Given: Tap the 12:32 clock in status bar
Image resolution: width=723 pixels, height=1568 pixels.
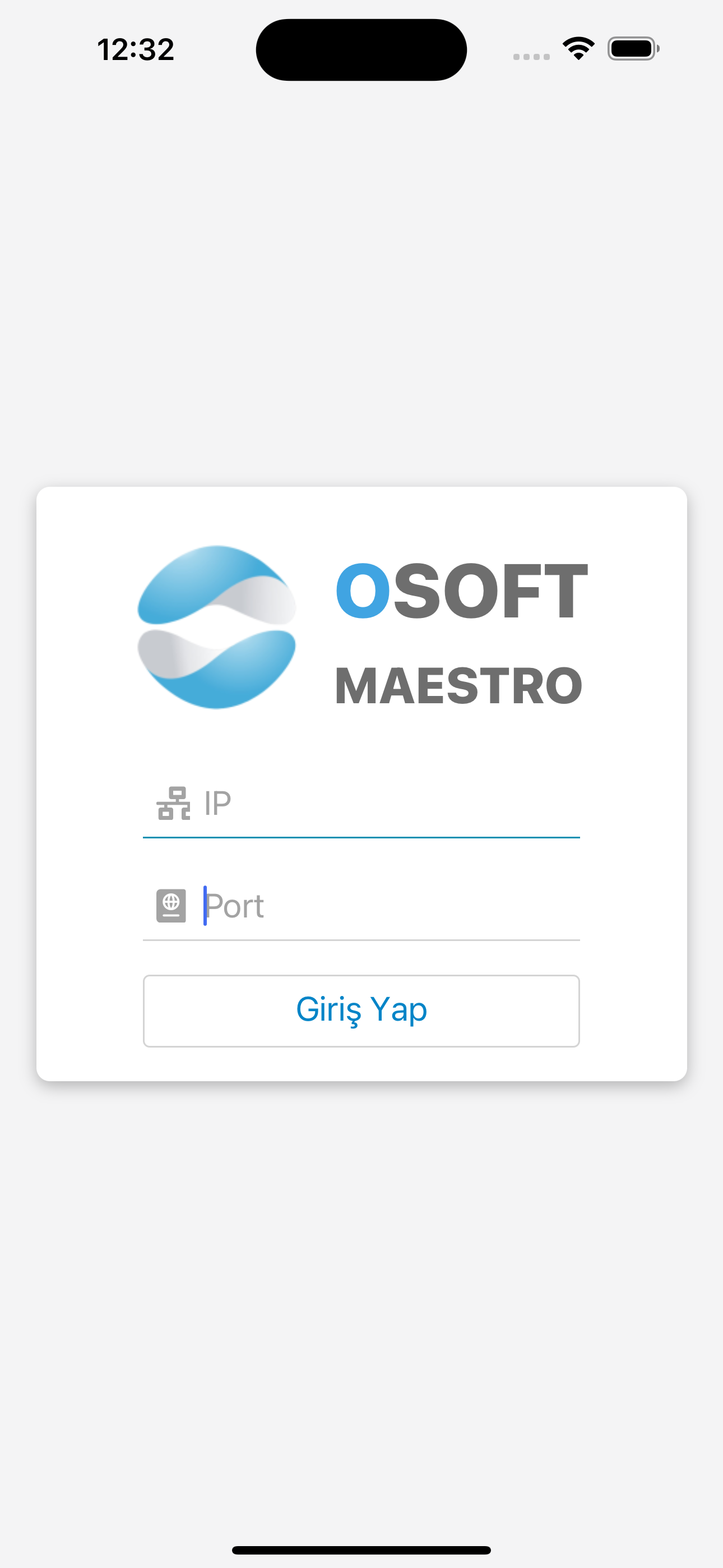Looking at the screenshot, I should pos(136,49).
